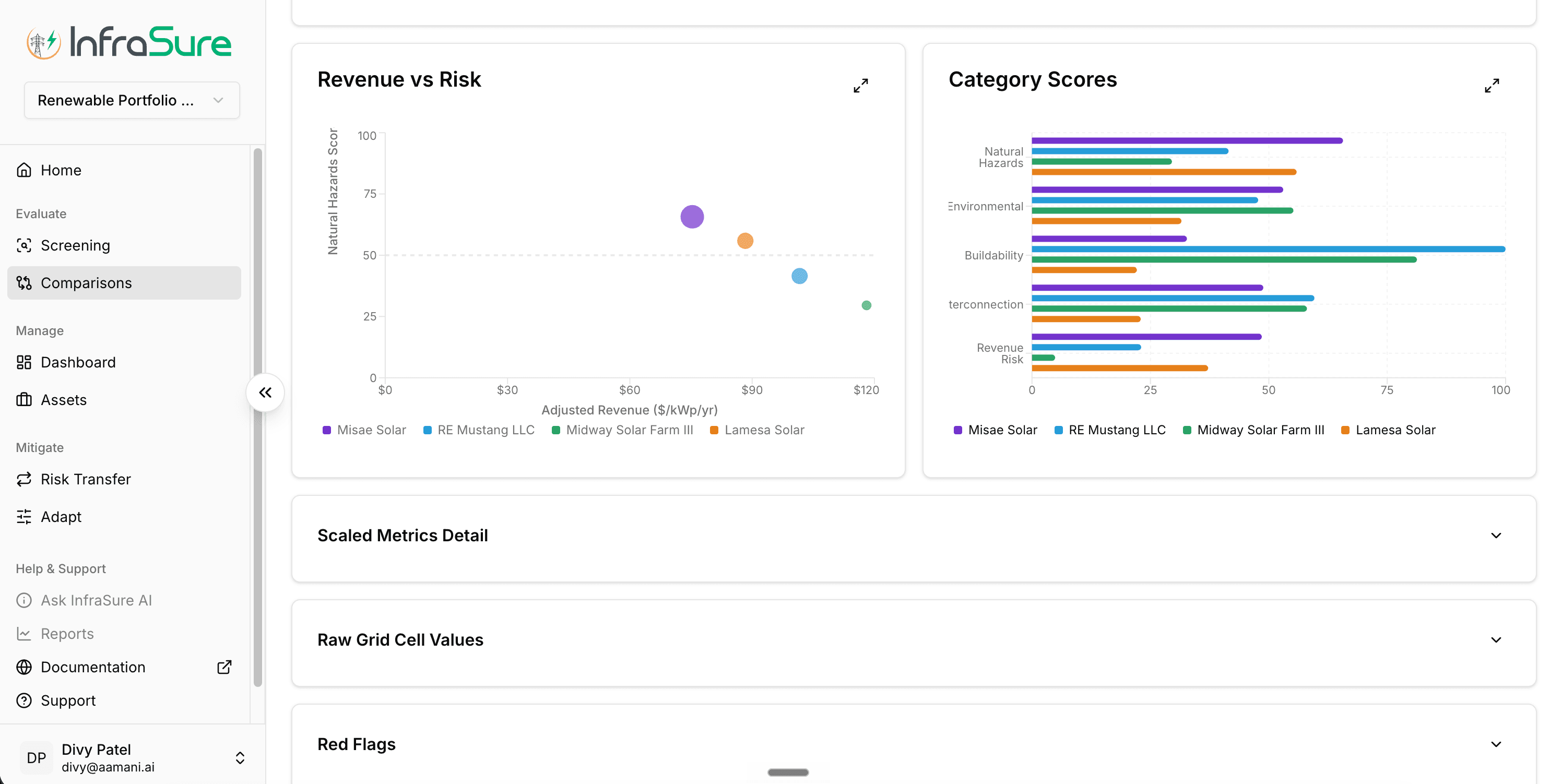This screenshot has width=1562, height=784.
Task: Toggle RE Mustang LLC in Revenue vs Risk legend
Action: (x=478, y=430)
